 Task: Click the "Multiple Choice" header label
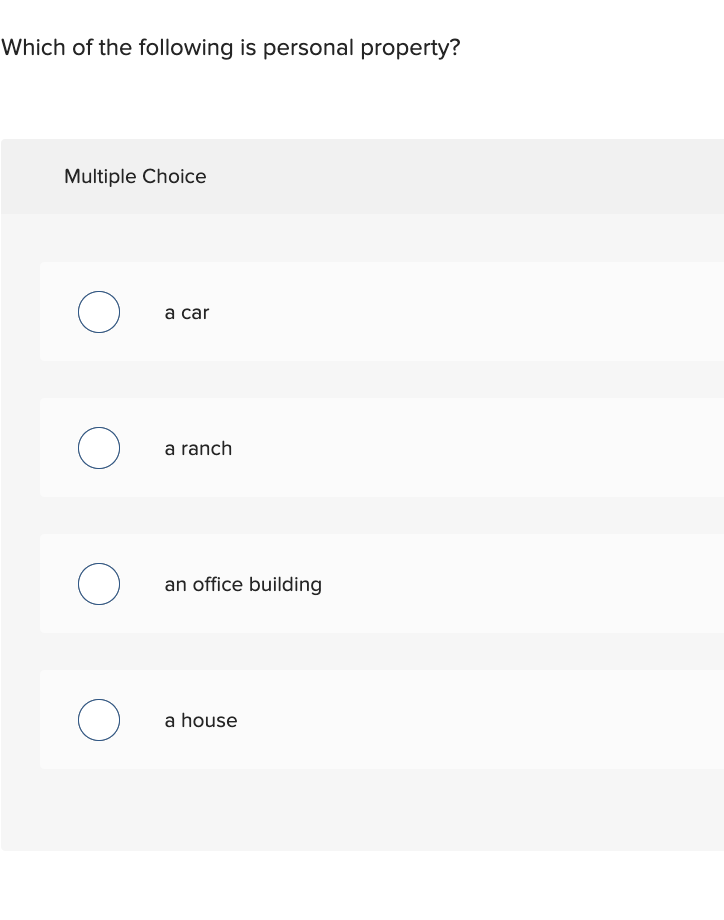(135, 176)
